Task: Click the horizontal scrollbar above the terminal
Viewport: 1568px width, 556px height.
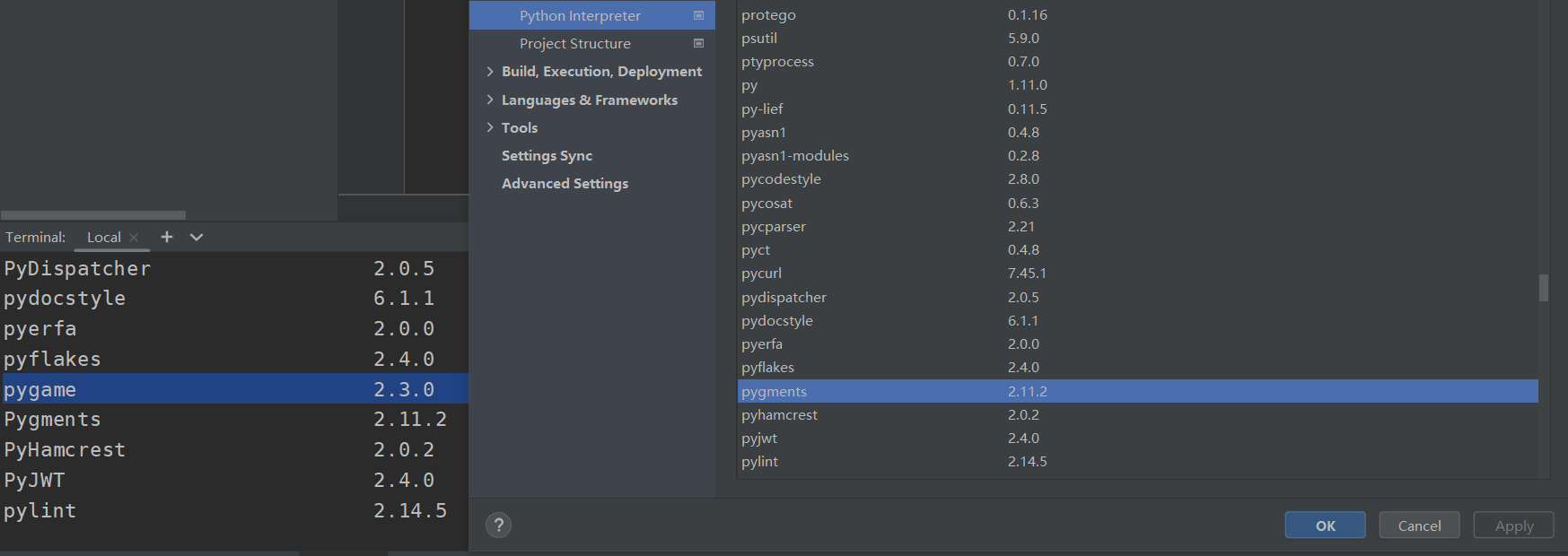Action: pos(93,215)
